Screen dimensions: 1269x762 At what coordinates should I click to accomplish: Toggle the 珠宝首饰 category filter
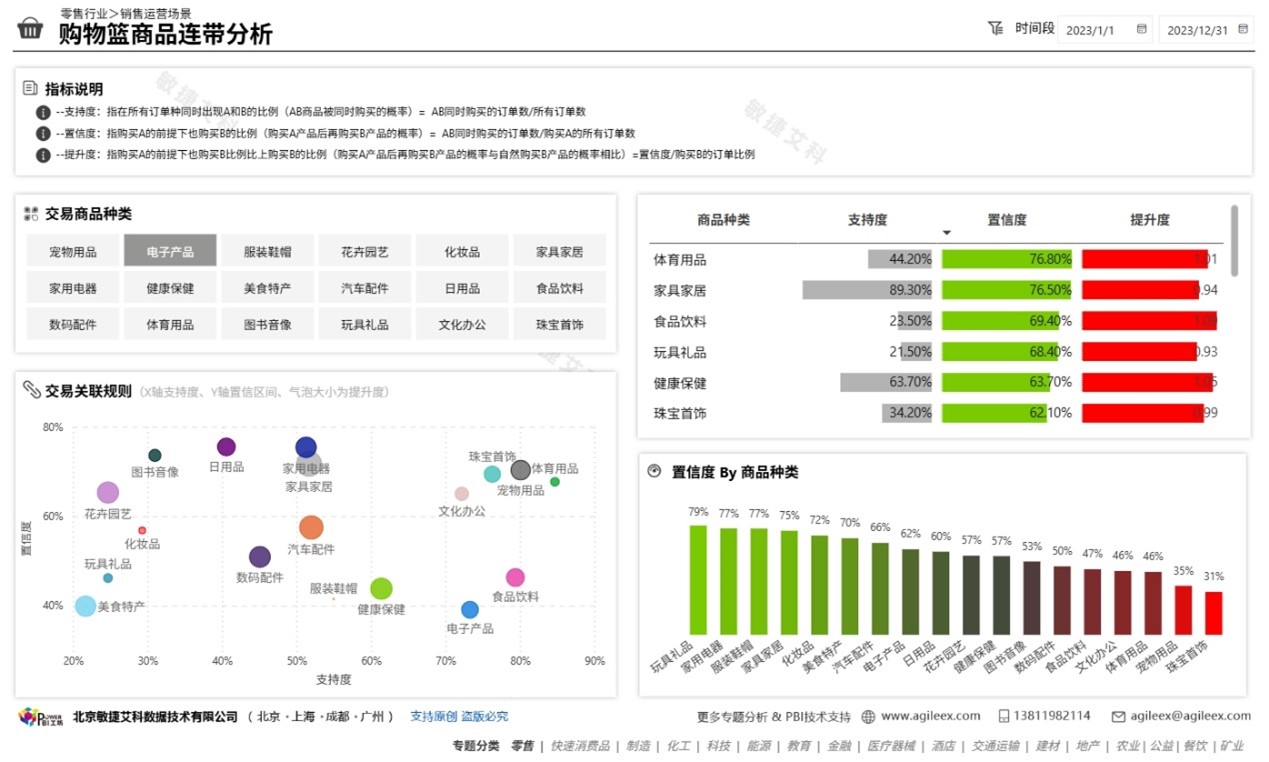(x=559, y=323)
